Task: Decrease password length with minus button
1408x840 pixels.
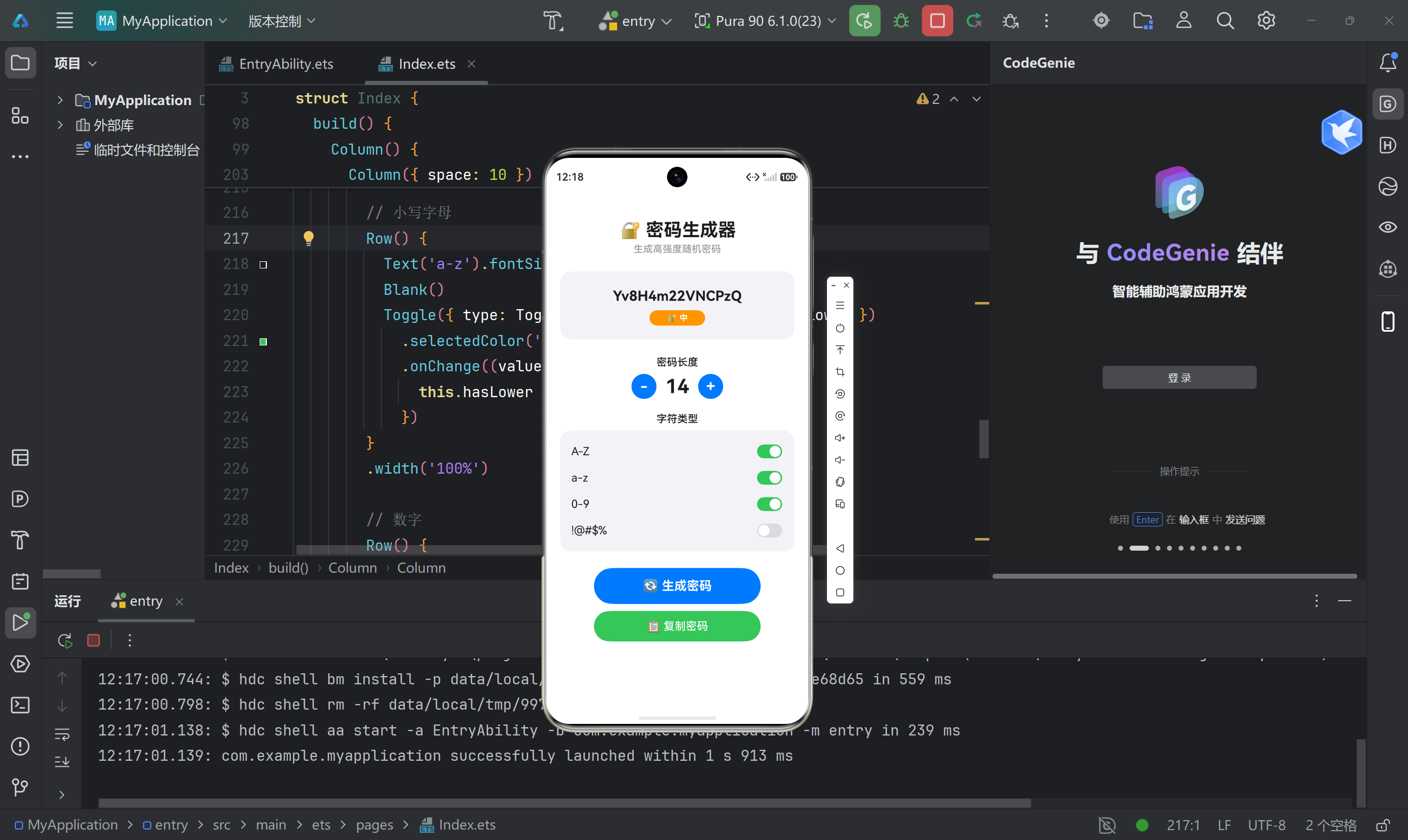Action: [644, 386]
